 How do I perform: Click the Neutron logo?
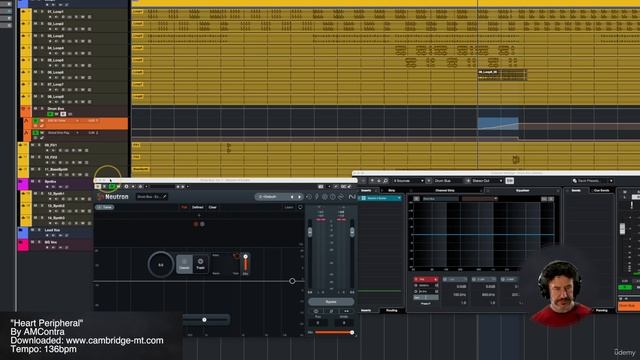tap(113, 197)
